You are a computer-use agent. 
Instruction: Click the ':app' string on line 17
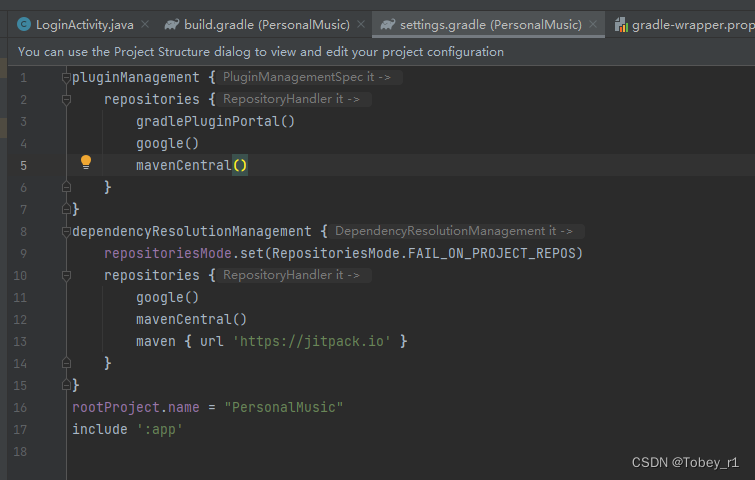(x=159, y=429)
